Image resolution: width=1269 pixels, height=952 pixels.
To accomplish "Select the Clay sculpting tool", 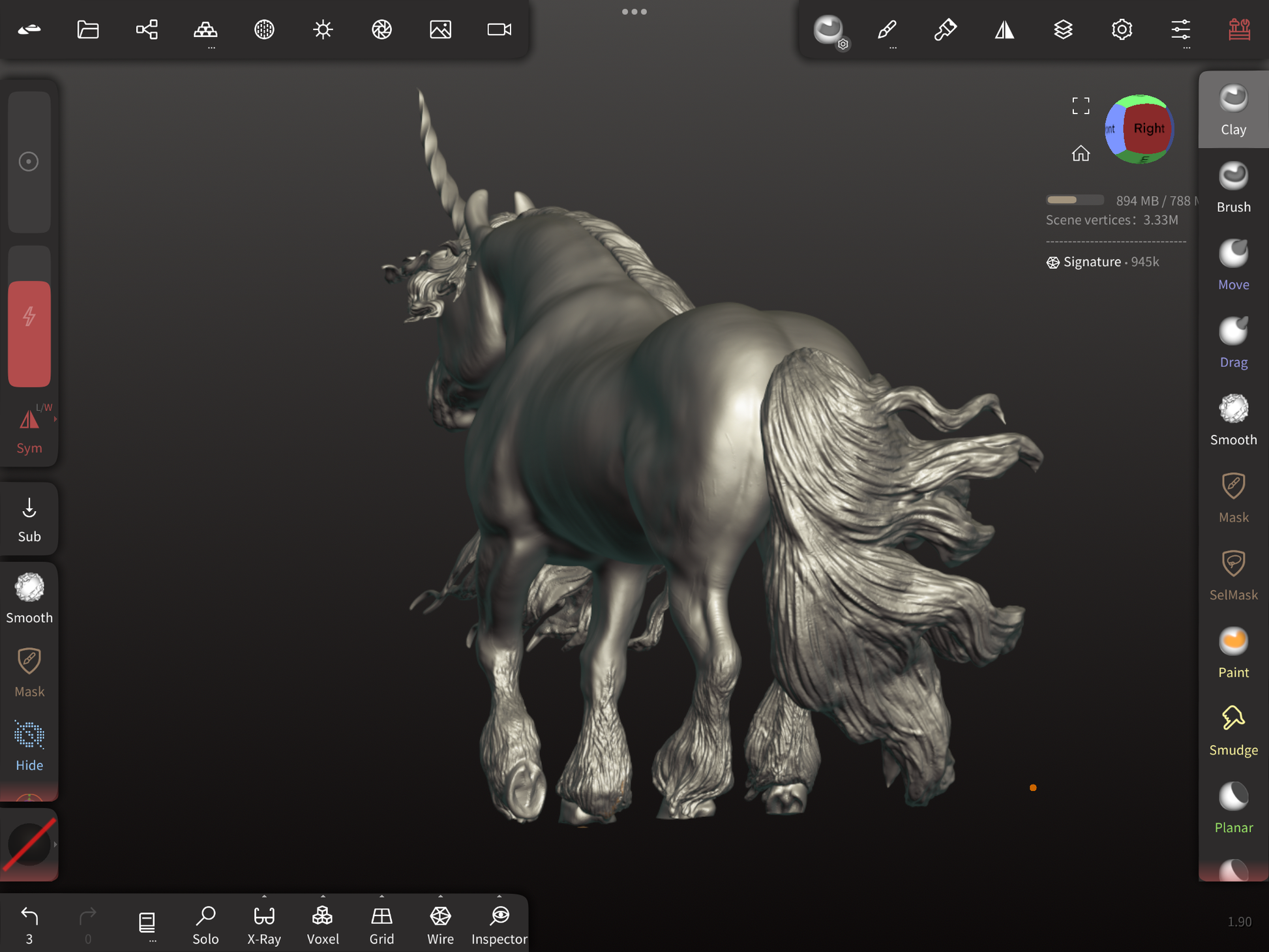I will 1233,110.
